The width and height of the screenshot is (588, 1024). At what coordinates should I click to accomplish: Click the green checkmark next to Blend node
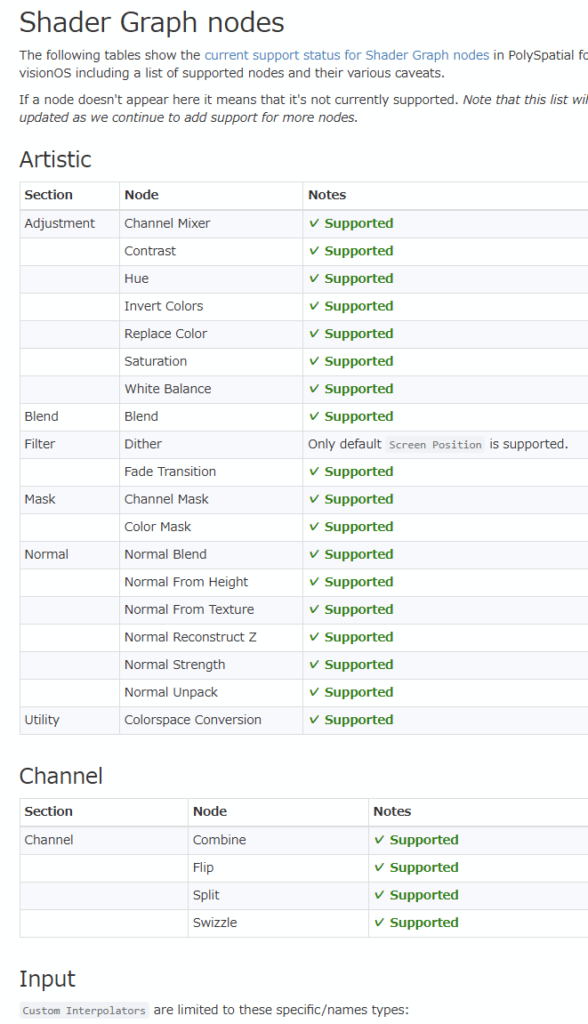pyautogui.click(x=314, y=416)
